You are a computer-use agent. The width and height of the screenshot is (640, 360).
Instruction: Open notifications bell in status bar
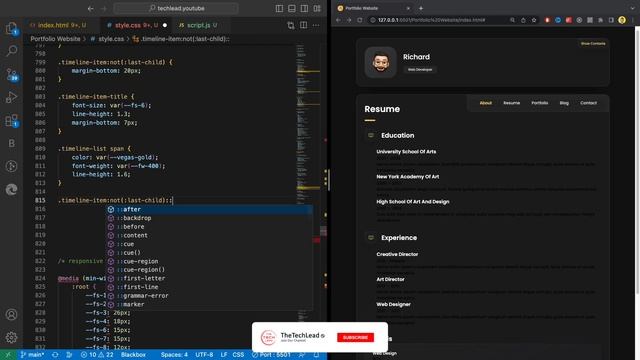pos(316,355)
